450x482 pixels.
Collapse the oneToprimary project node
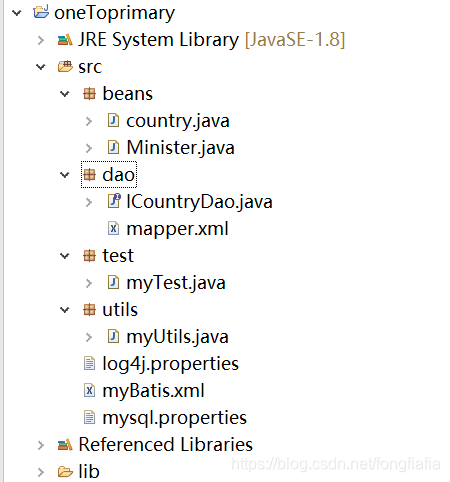click(x=16, y=13)
